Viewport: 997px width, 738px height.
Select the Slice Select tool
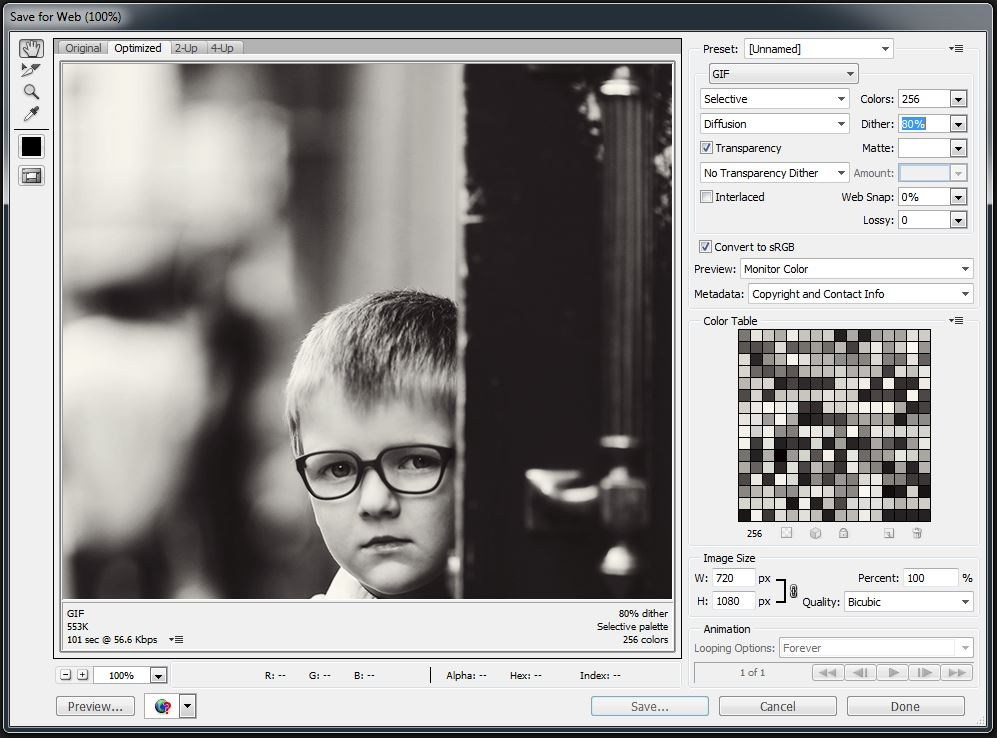31,70
